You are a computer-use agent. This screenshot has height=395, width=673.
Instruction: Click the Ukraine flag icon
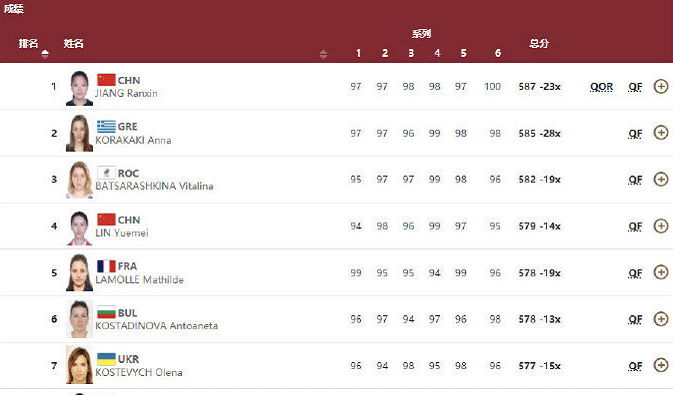click(106, 359)
